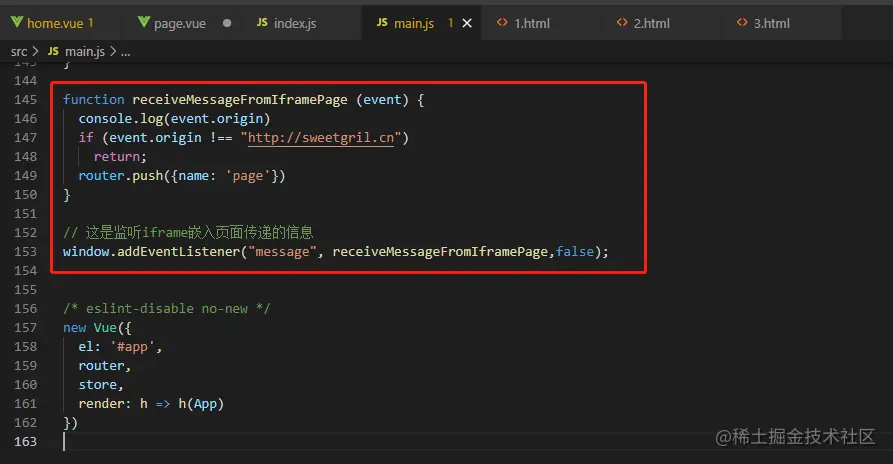
Task: Click the return; statement on line 148
Action: point(120,157)
